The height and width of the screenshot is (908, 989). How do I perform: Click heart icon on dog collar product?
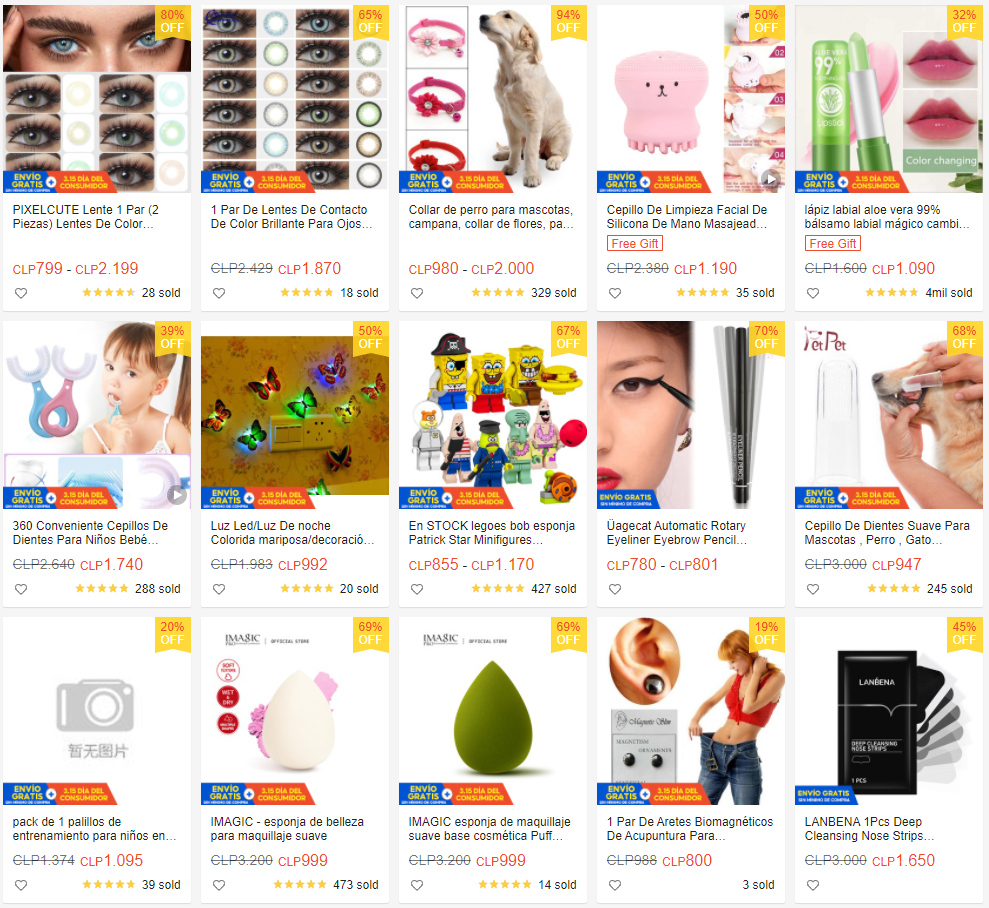pyautogui.click(x=417, y=293)
